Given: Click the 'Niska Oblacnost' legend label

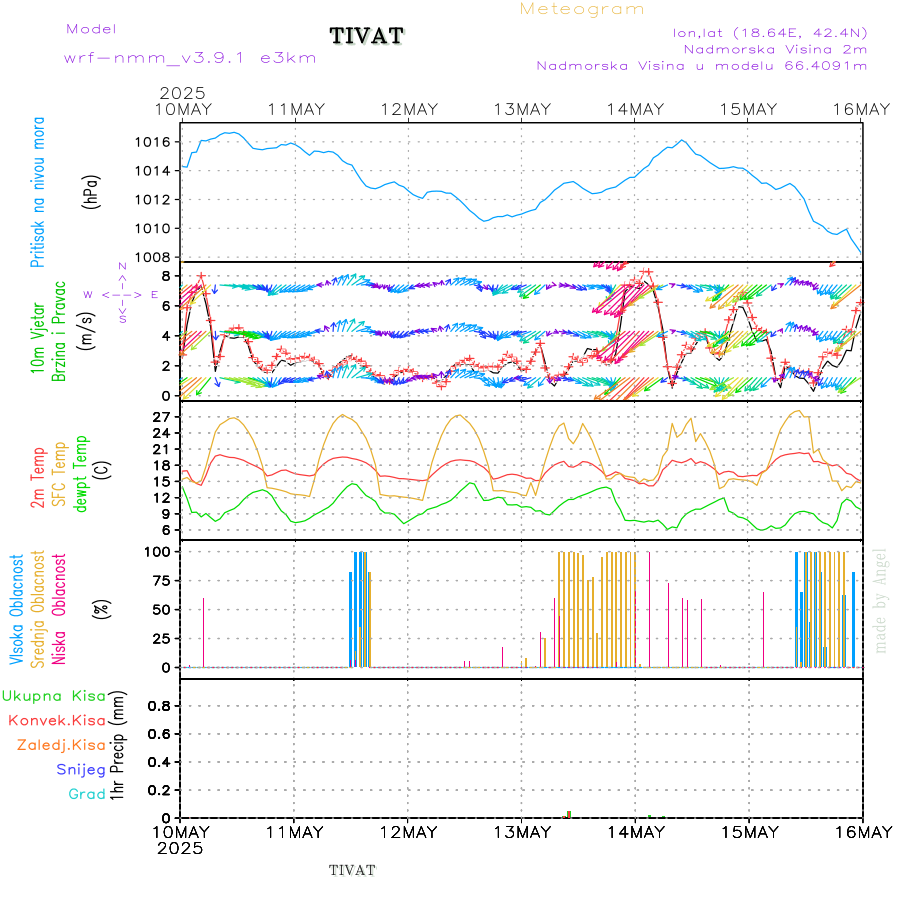Looking at the screenshot, I should (59, 608).
